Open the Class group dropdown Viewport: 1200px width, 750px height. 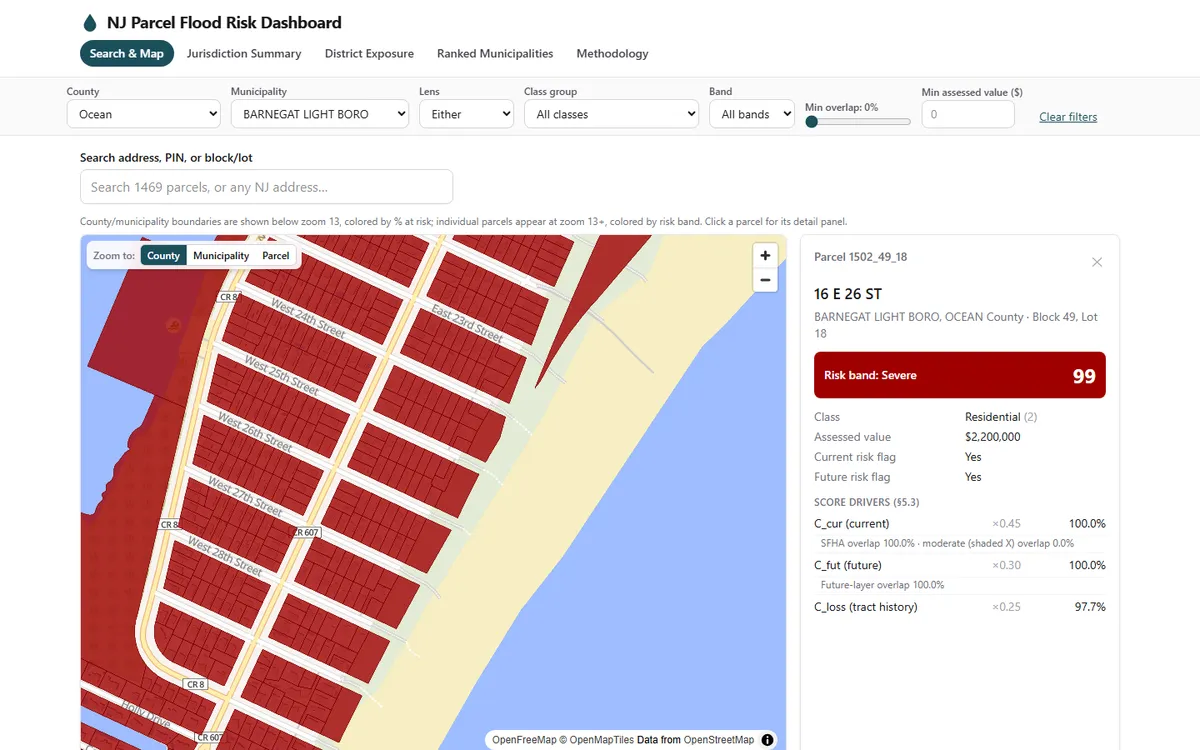611,114
